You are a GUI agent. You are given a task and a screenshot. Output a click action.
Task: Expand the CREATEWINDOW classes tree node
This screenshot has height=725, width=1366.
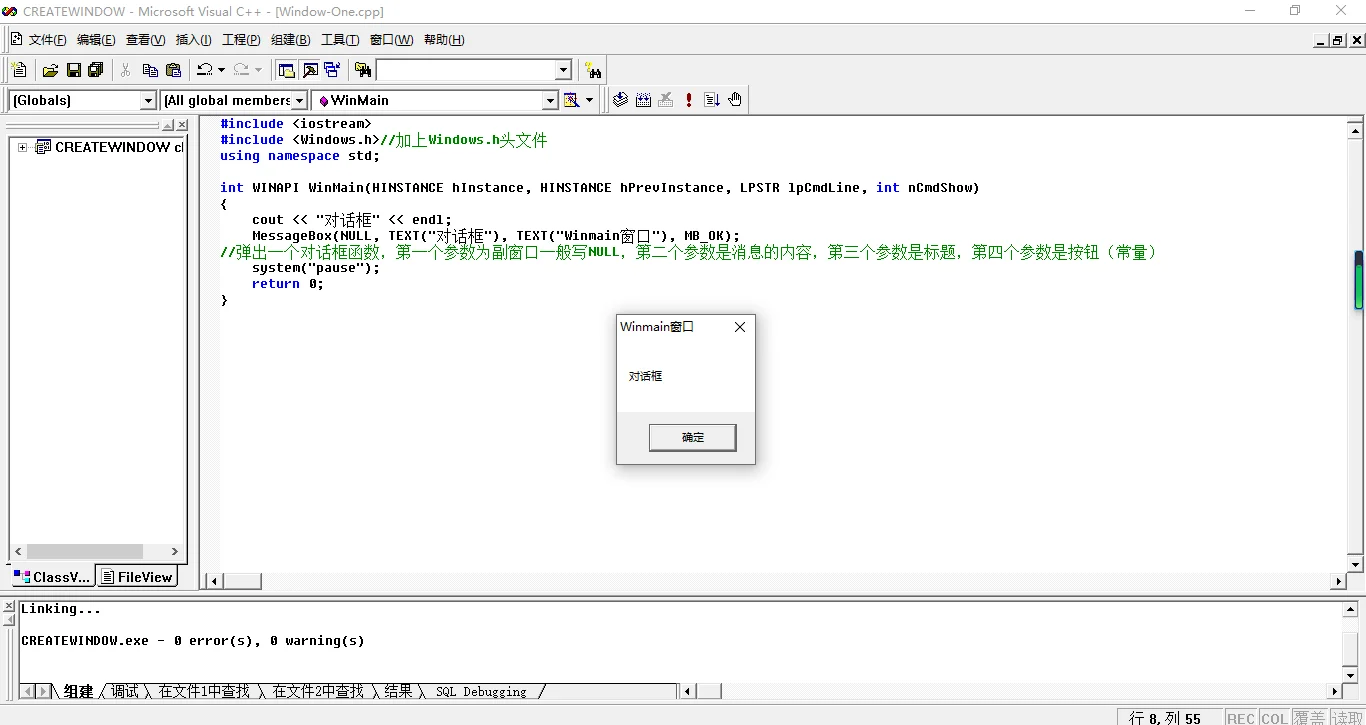(x=22, y=147)
